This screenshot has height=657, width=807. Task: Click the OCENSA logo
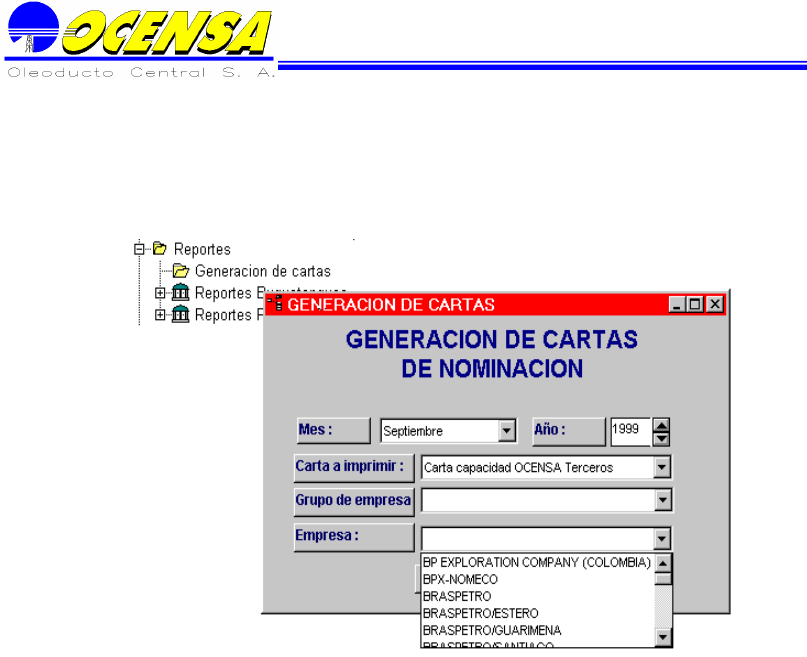[x=140, y=40]
